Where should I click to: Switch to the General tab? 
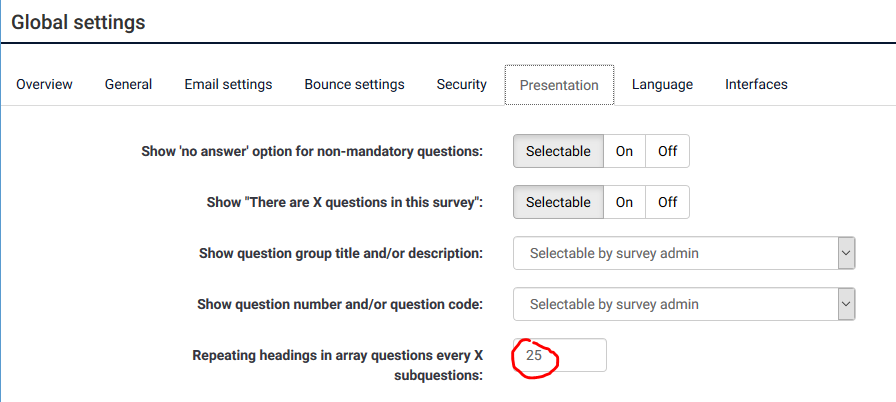pyautogui.click(x=128, y=85)
